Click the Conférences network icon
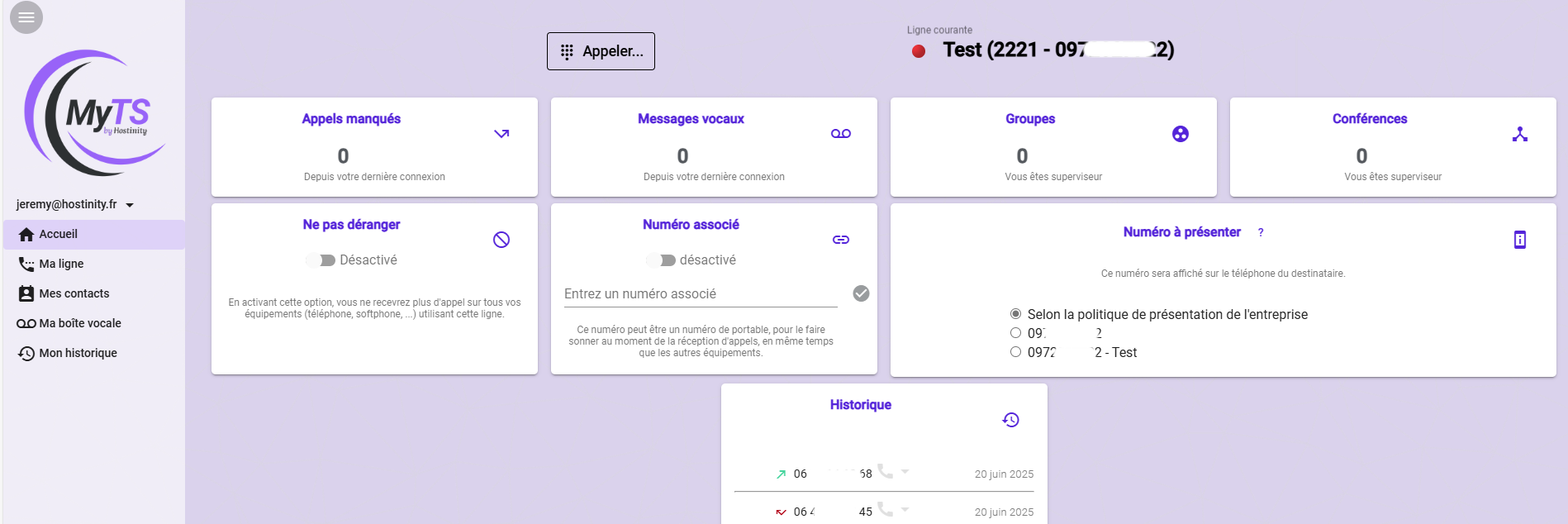 (x=1520, y=134)
